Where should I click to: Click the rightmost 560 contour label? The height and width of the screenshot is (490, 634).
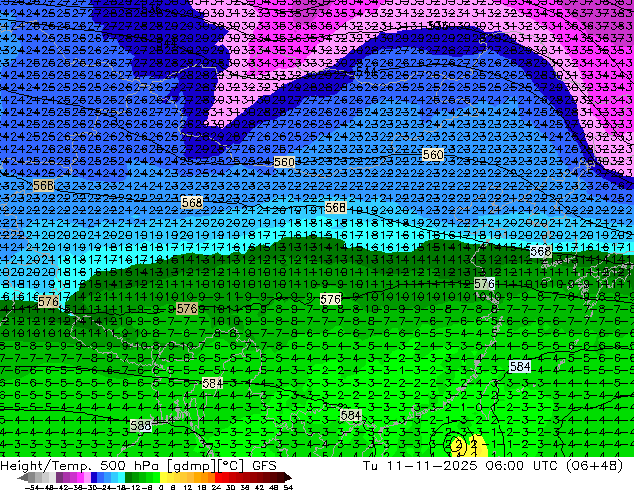pos(433,154)
